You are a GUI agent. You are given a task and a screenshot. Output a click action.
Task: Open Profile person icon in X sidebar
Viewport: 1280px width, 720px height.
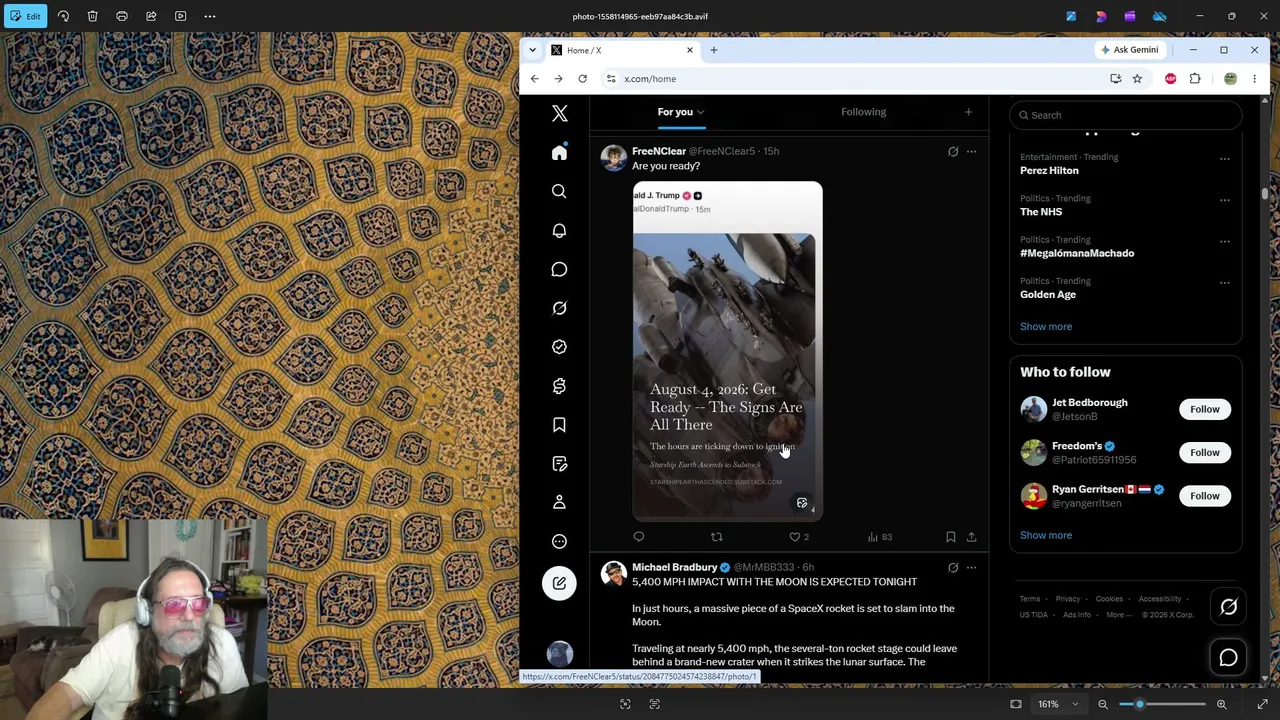click(559, 502)
